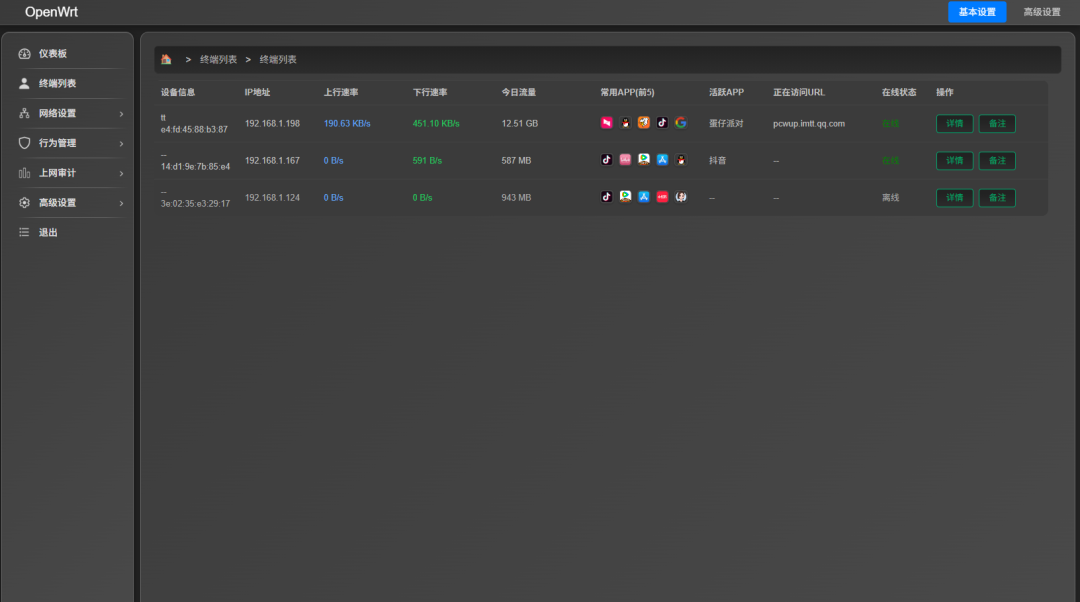Click IP address 192.168.1.198
Screen dimensions: 1080x602
click(272, 123)
